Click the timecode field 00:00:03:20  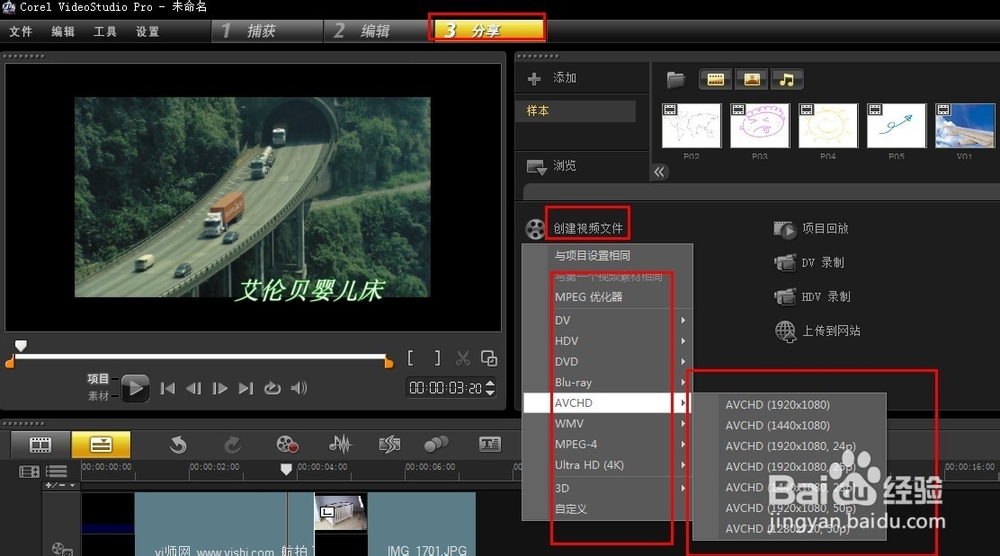pyautogui.click(x=446, y=388)
